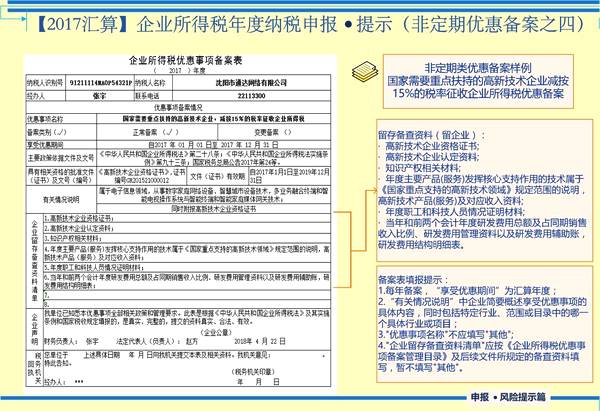Click heading 备案表填报提示：

click(413, 280)
